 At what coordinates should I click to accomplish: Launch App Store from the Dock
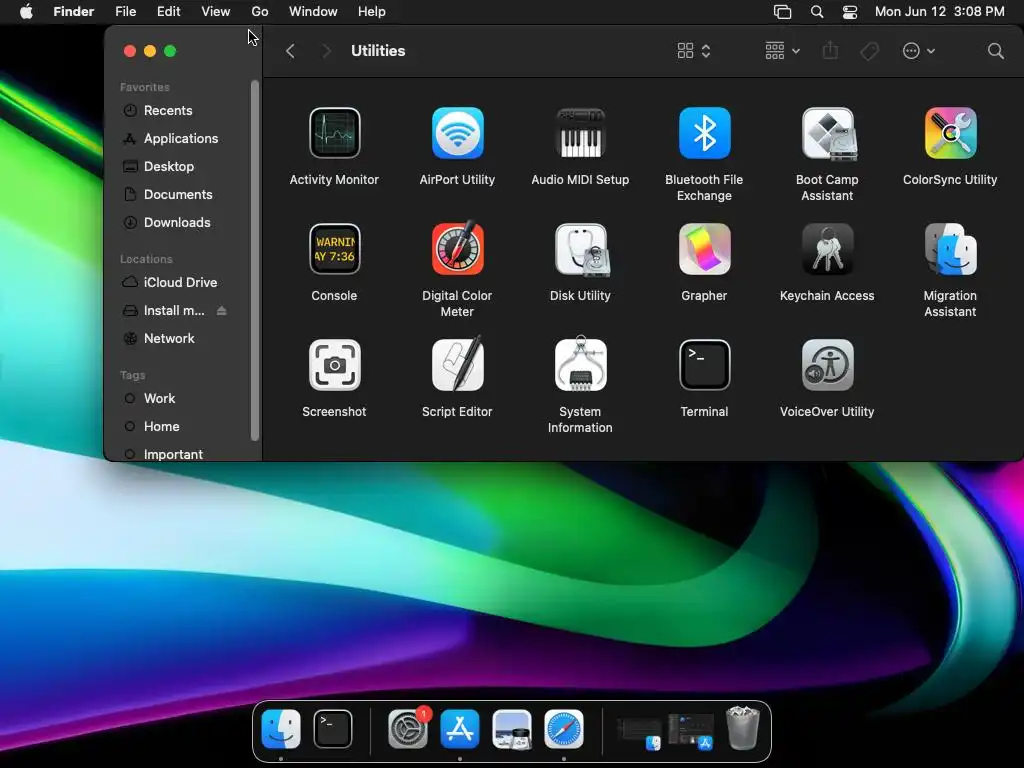tap(460, 729)
